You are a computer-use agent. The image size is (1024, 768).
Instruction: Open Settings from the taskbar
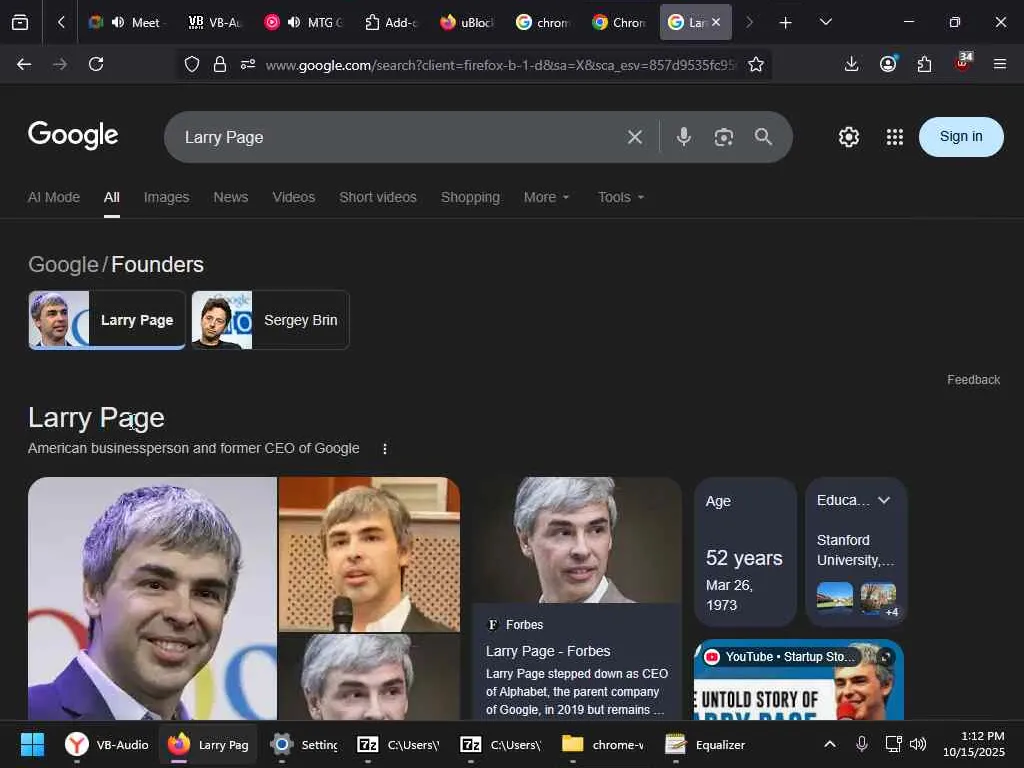click(x=304, y=744)
